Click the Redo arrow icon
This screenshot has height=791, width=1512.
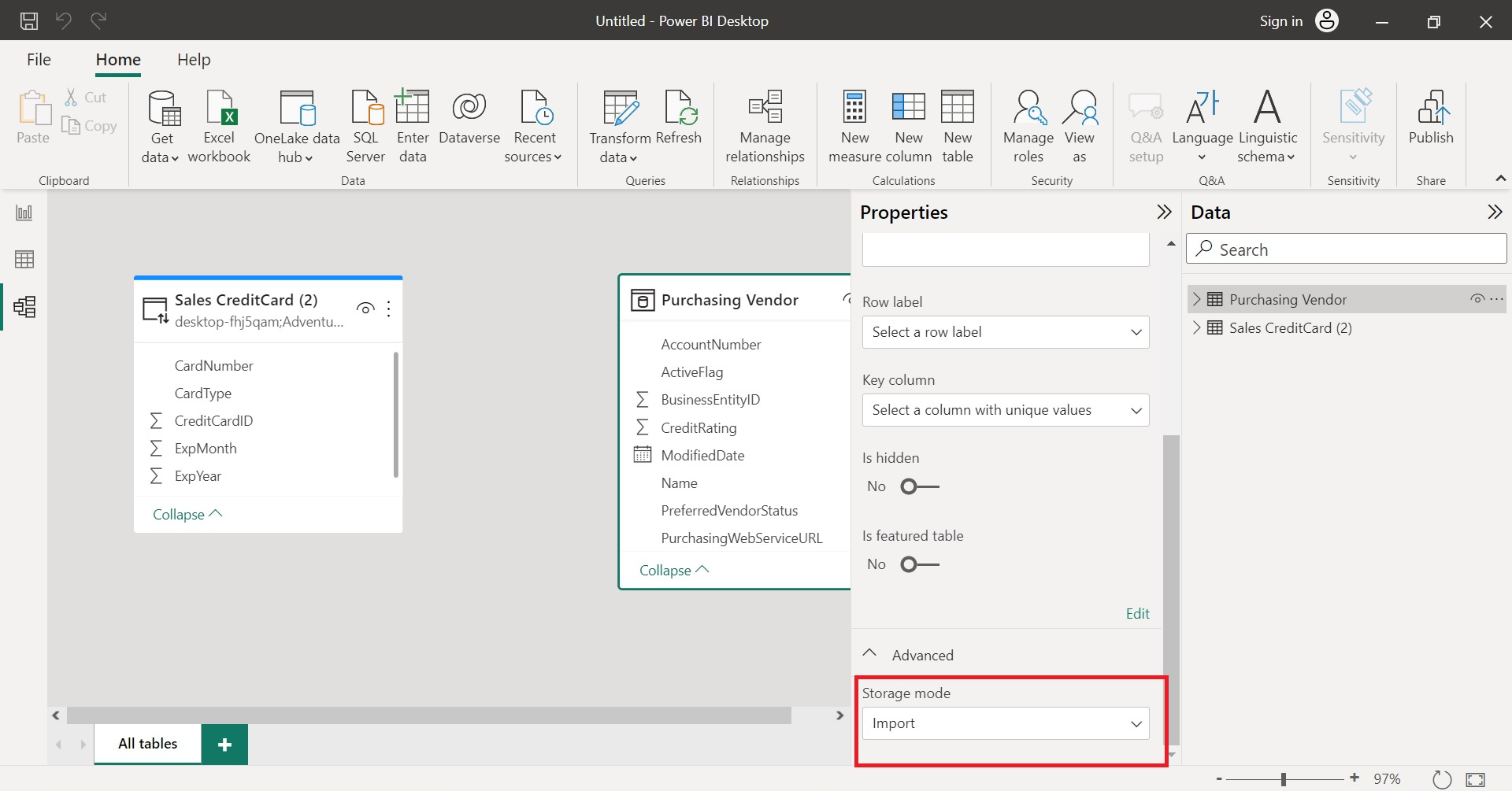point(98,20)
